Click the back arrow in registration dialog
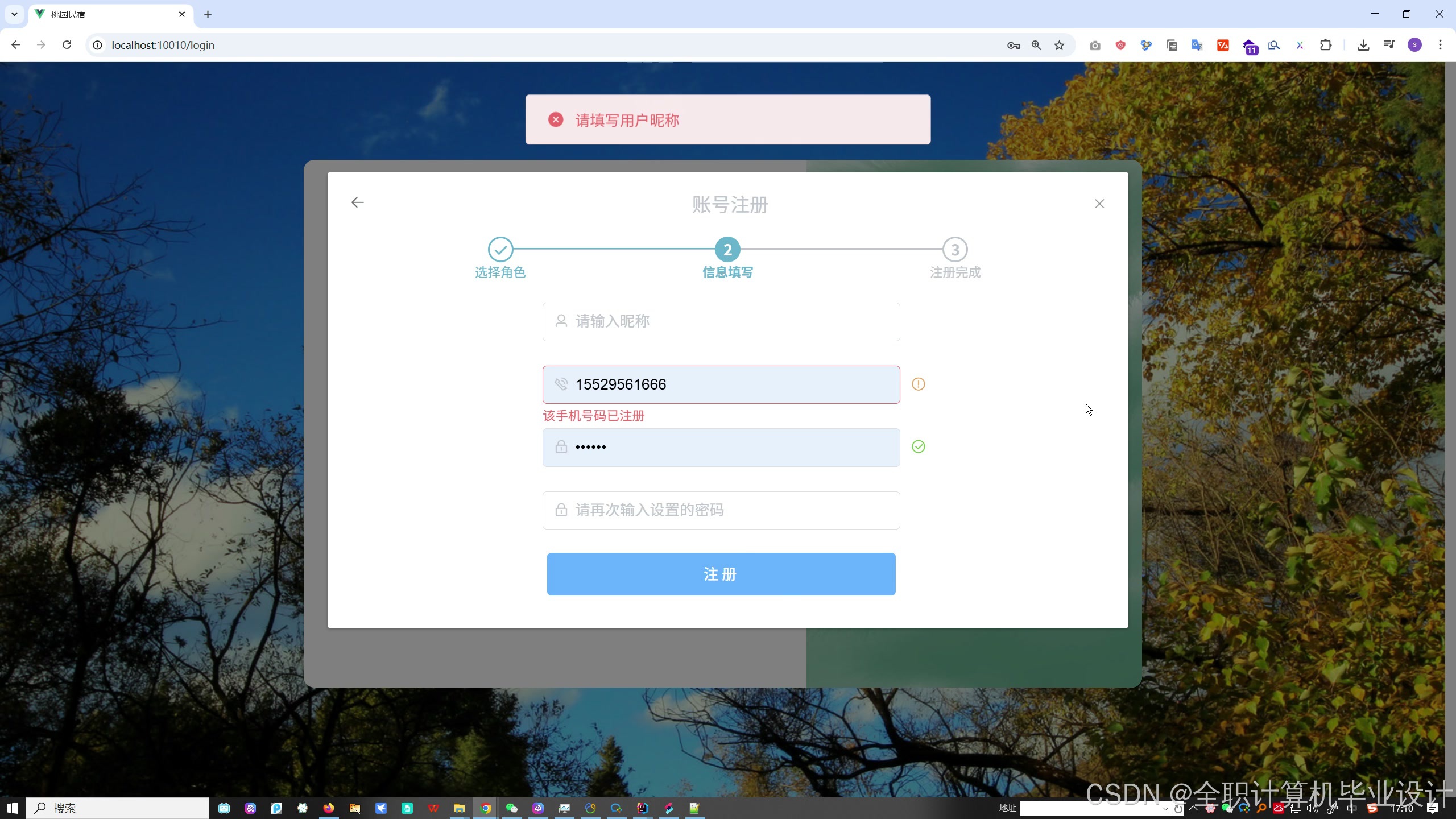This screenshot has height=819, width=1456. click(357, 202)
